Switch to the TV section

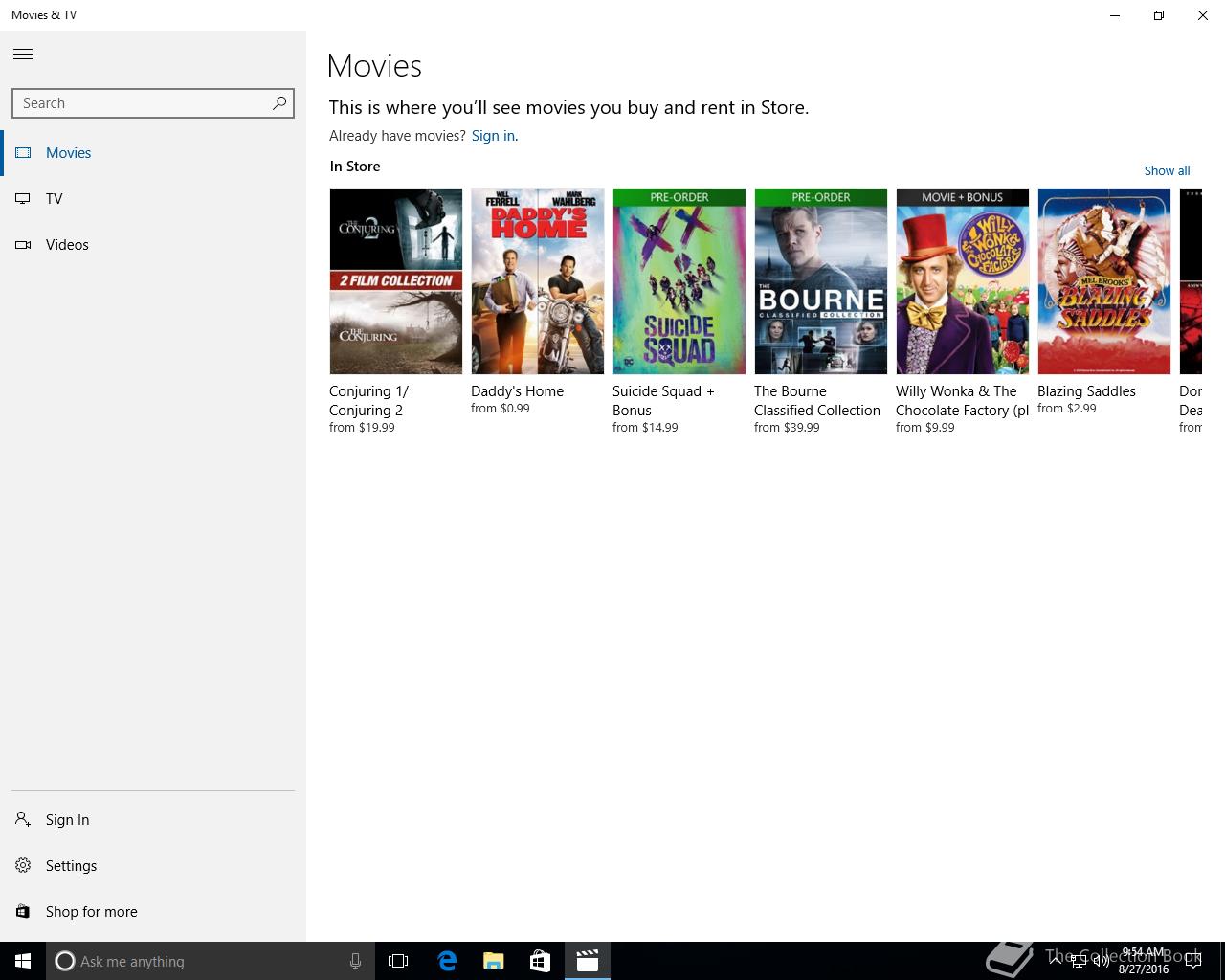coord(153,199)
